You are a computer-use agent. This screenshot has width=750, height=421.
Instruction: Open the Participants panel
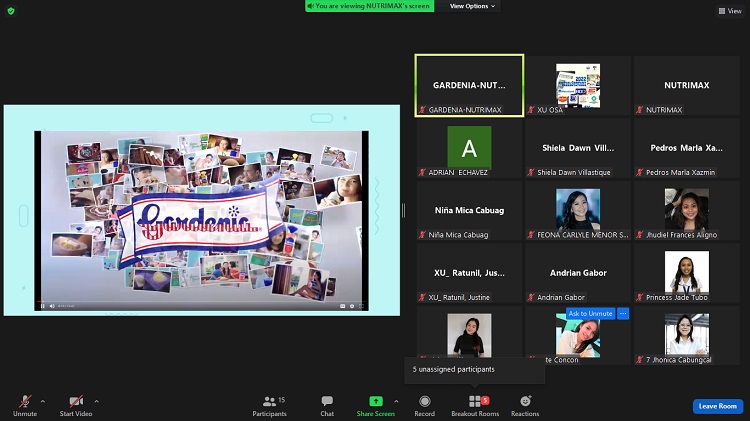click(269, 405)
